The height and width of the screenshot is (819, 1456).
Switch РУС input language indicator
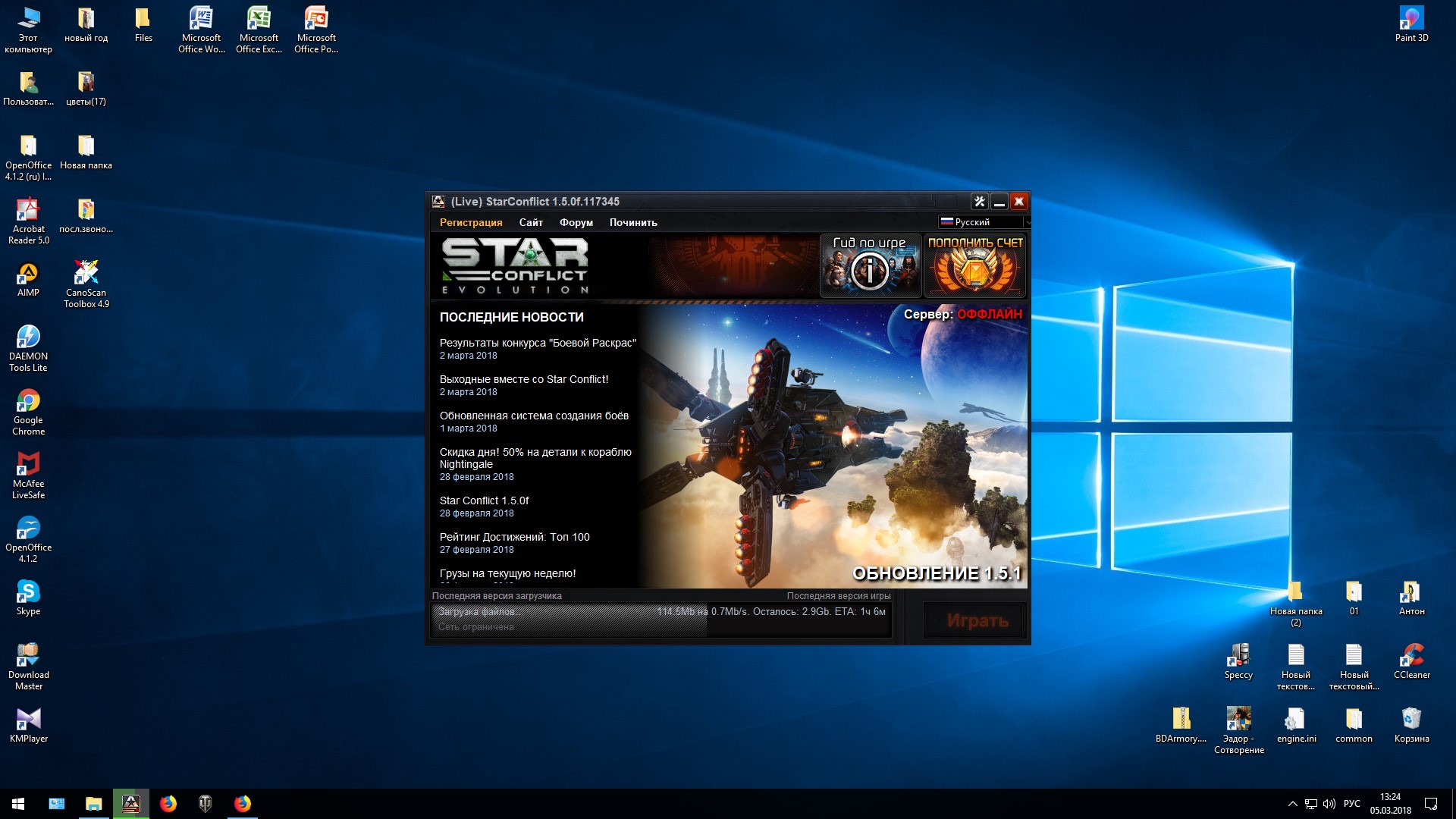(x=1351, y=804)
